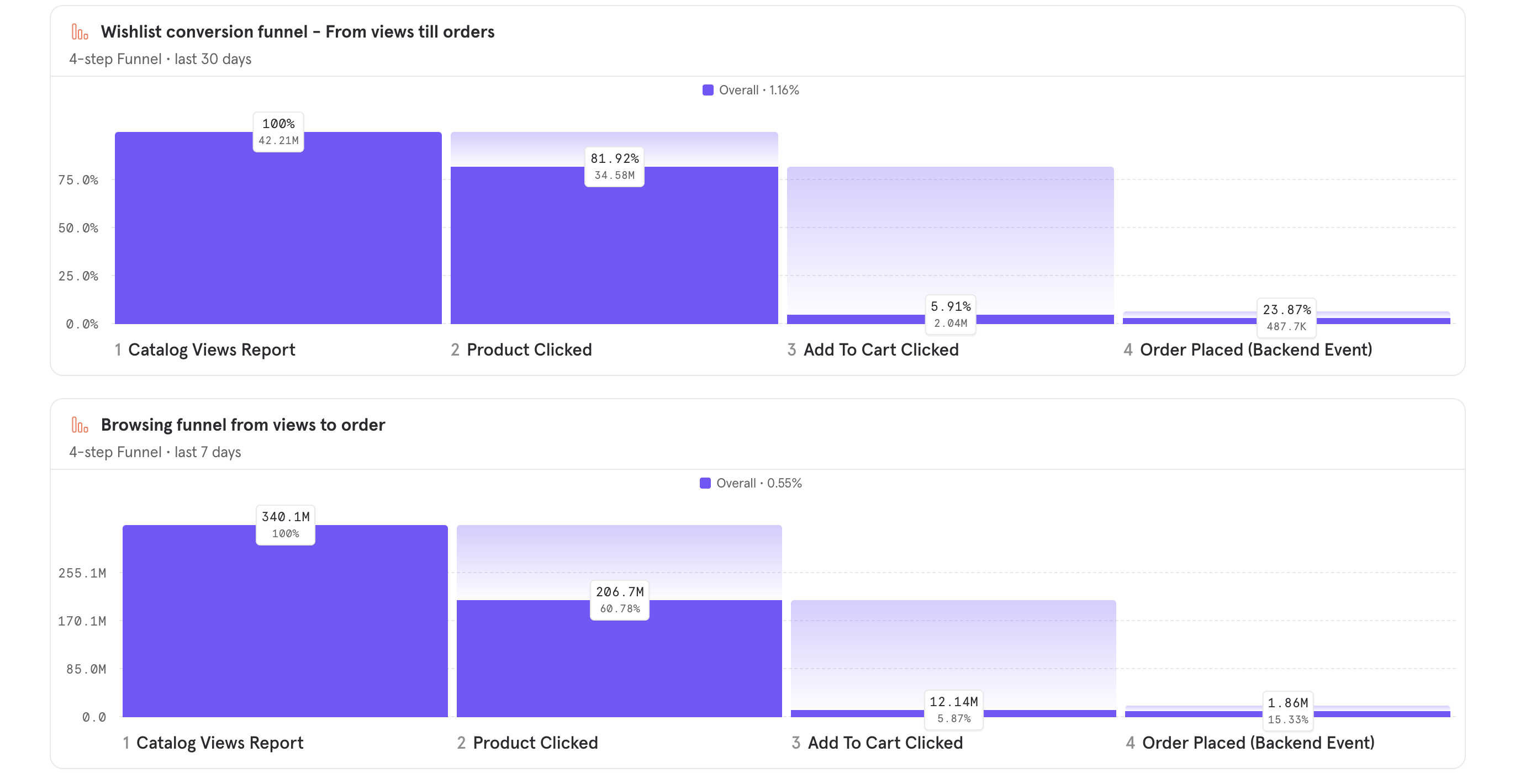1520x784 pixels.
Task: Click the Overall 0.55% legend color swatch
Action: click(x=705, y=483)
